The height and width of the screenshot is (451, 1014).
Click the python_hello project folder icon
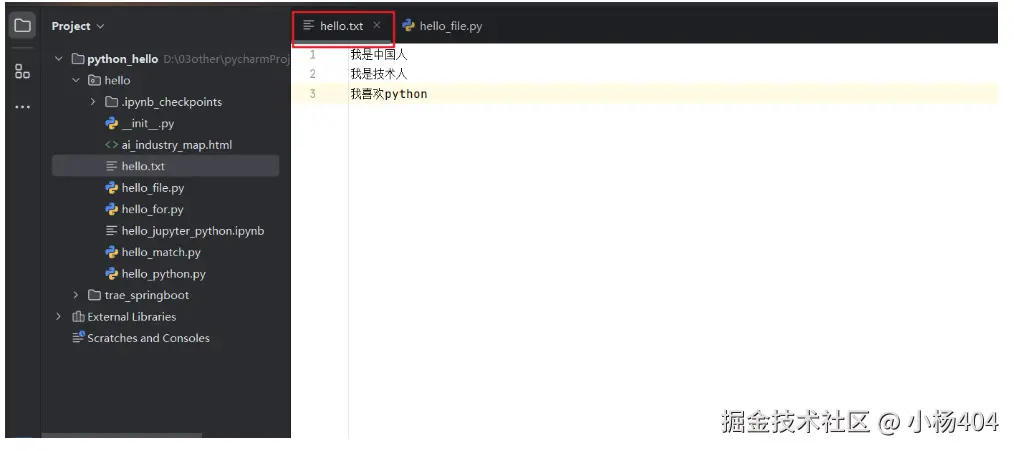tap(78, 59)
